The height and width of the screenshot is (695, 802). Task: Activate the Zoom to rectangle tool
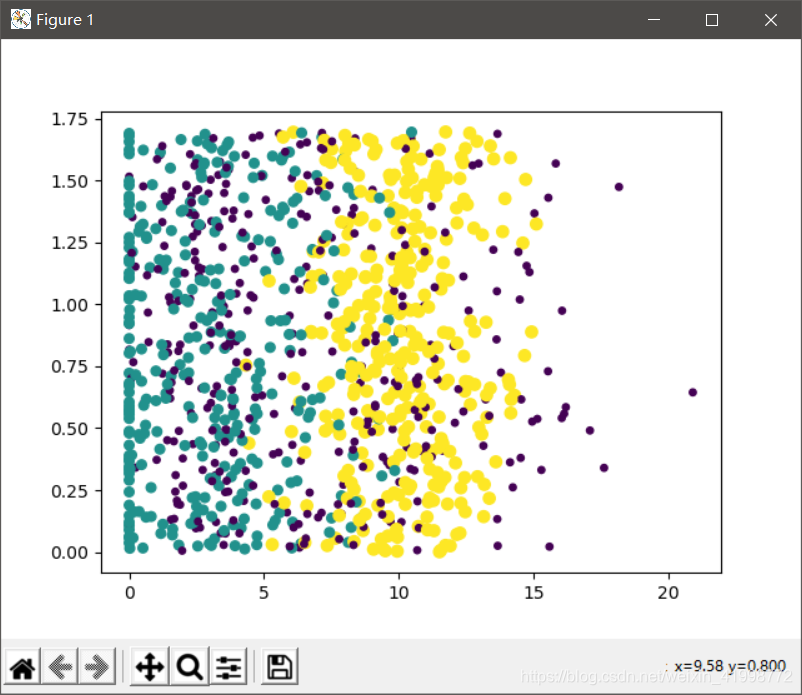(x=189, y=666)
